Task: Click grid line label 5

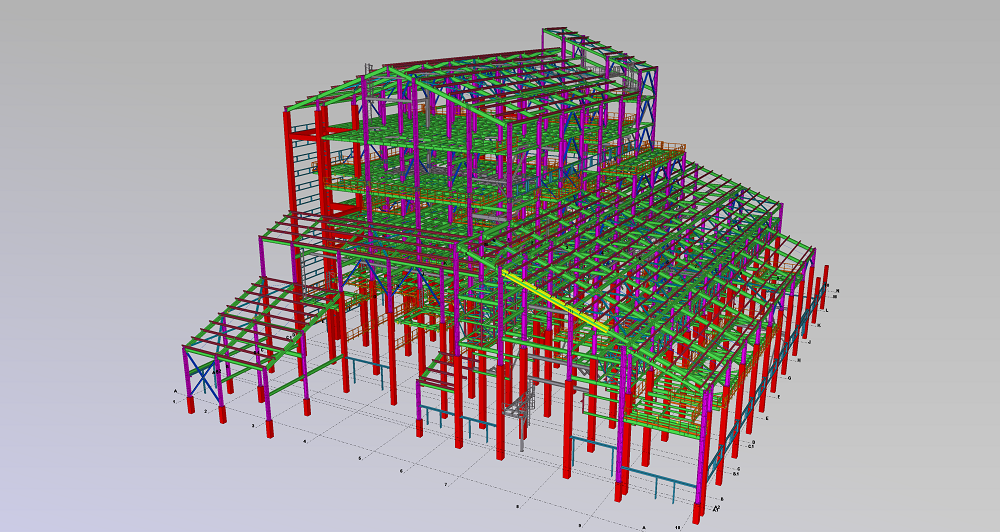Action: point(360,458)
